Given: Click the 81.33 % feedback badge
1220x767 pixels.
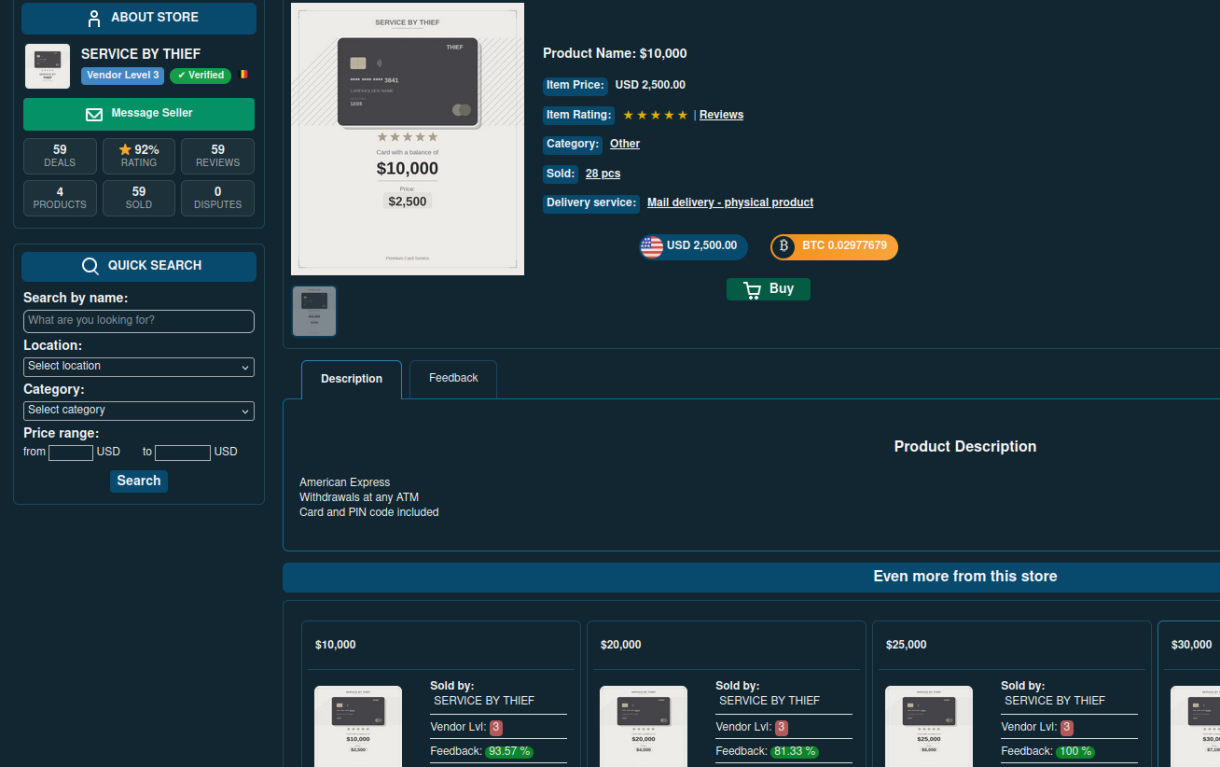Looking at the screenshot, I should tap(795, 752).
